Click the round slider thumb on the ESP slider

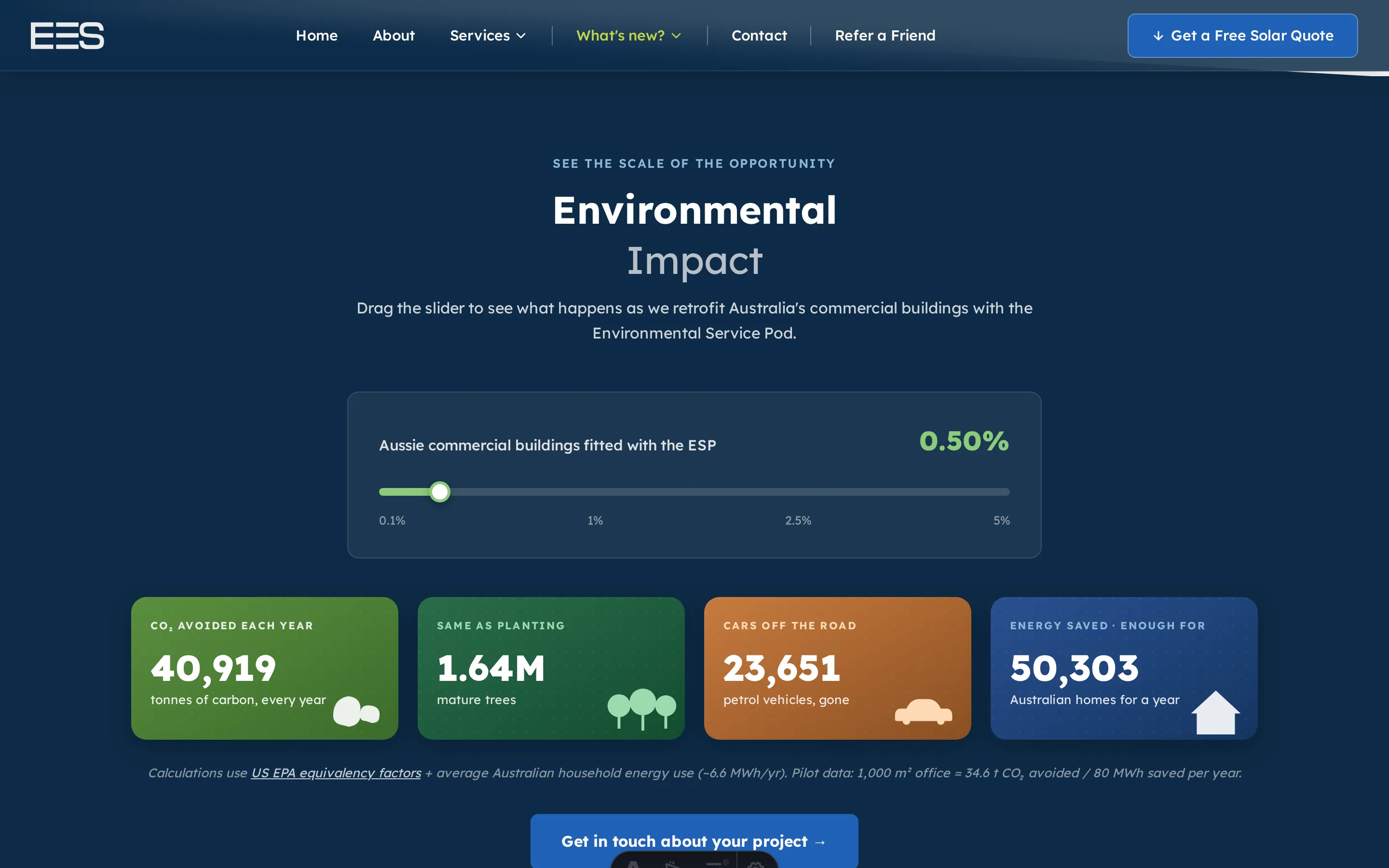coord(440,491)
